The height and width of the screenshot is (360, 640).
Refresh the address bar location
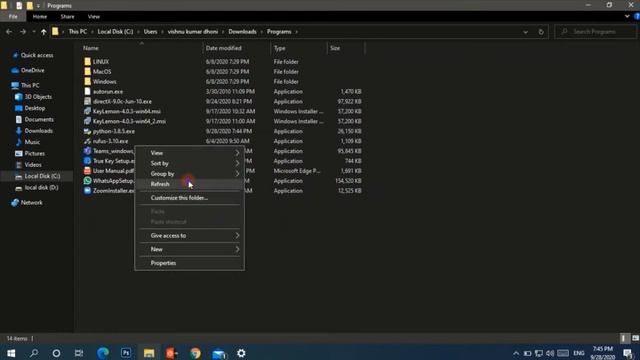[541, 32]
